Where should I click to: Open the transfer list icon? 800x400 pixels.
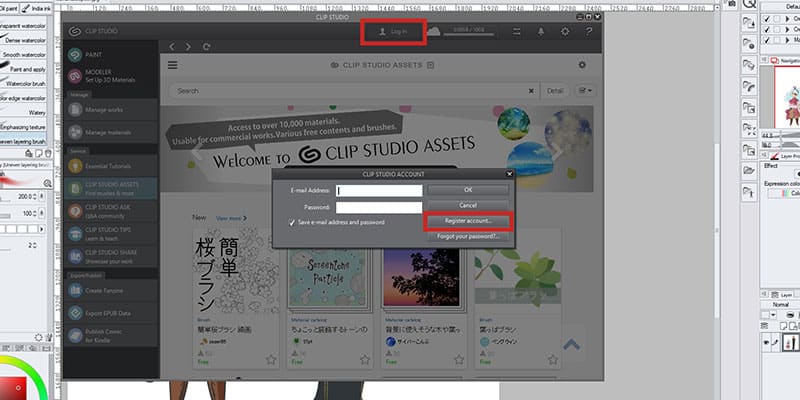[x=517, y=32]
